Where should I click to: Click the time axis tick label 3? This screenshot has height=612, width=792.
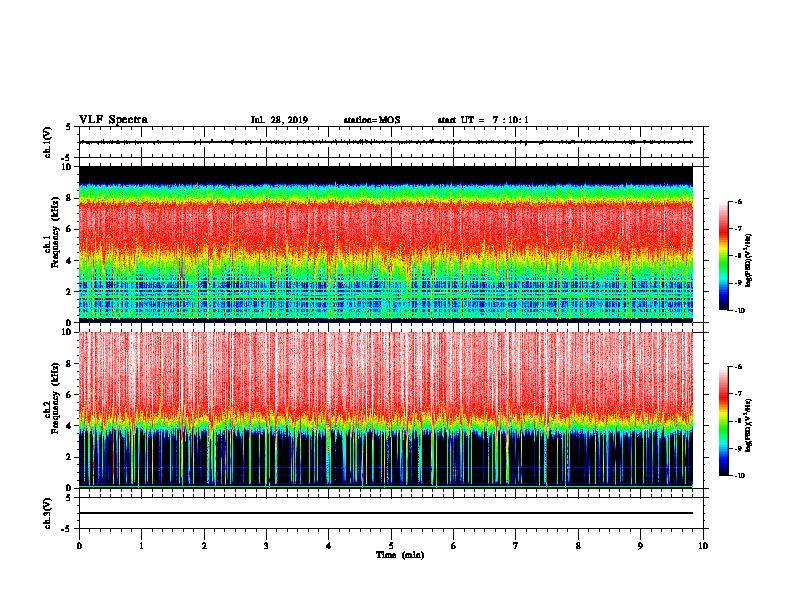point(266,546)
